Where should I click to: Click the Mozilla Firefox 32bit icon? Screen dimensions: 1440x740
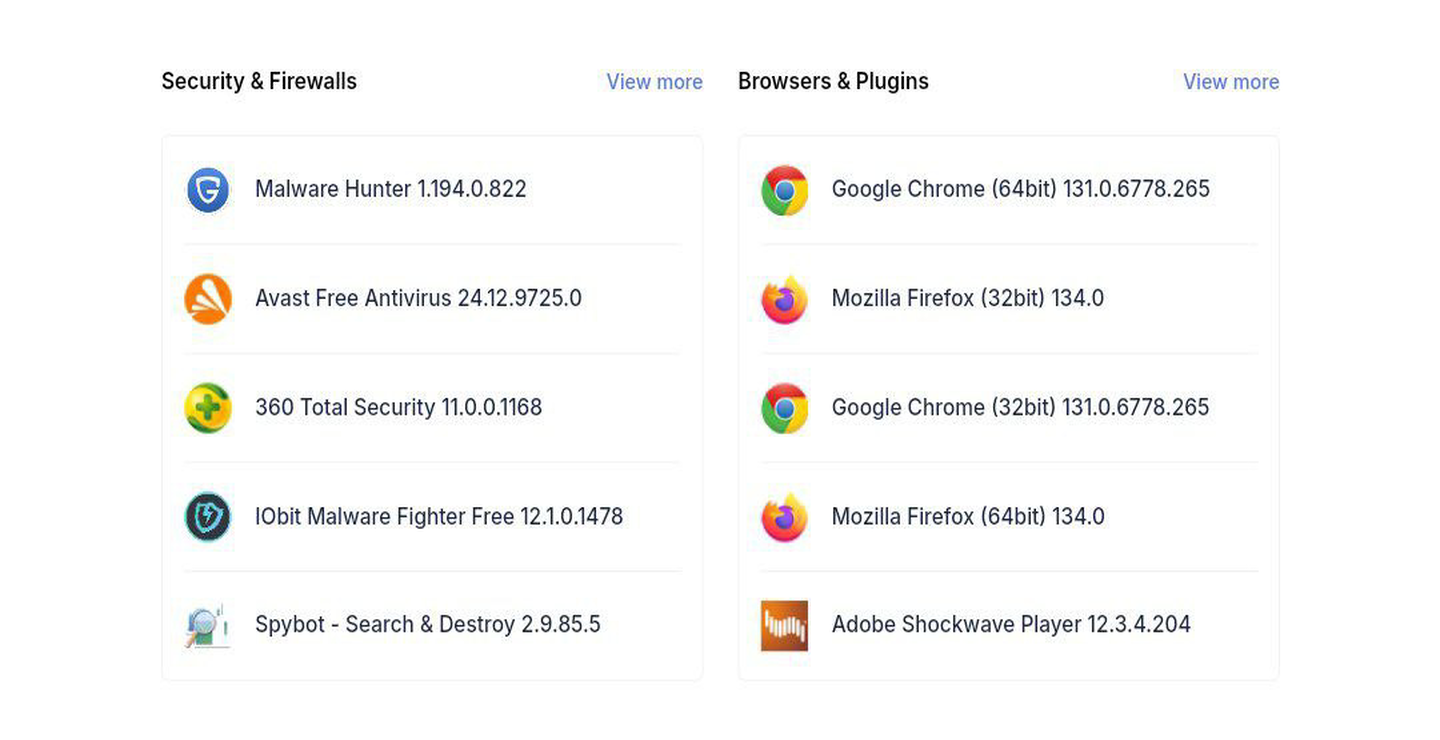coord(784,298)
